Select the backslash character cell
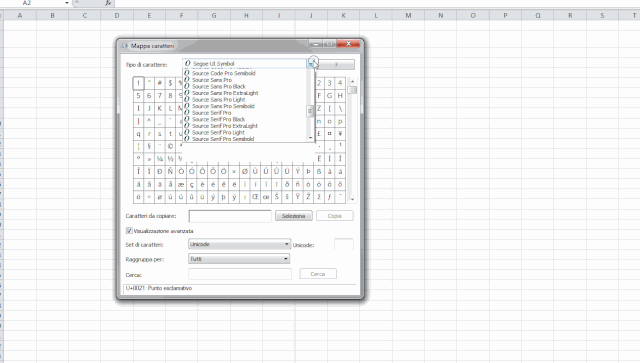 (340, 108)
